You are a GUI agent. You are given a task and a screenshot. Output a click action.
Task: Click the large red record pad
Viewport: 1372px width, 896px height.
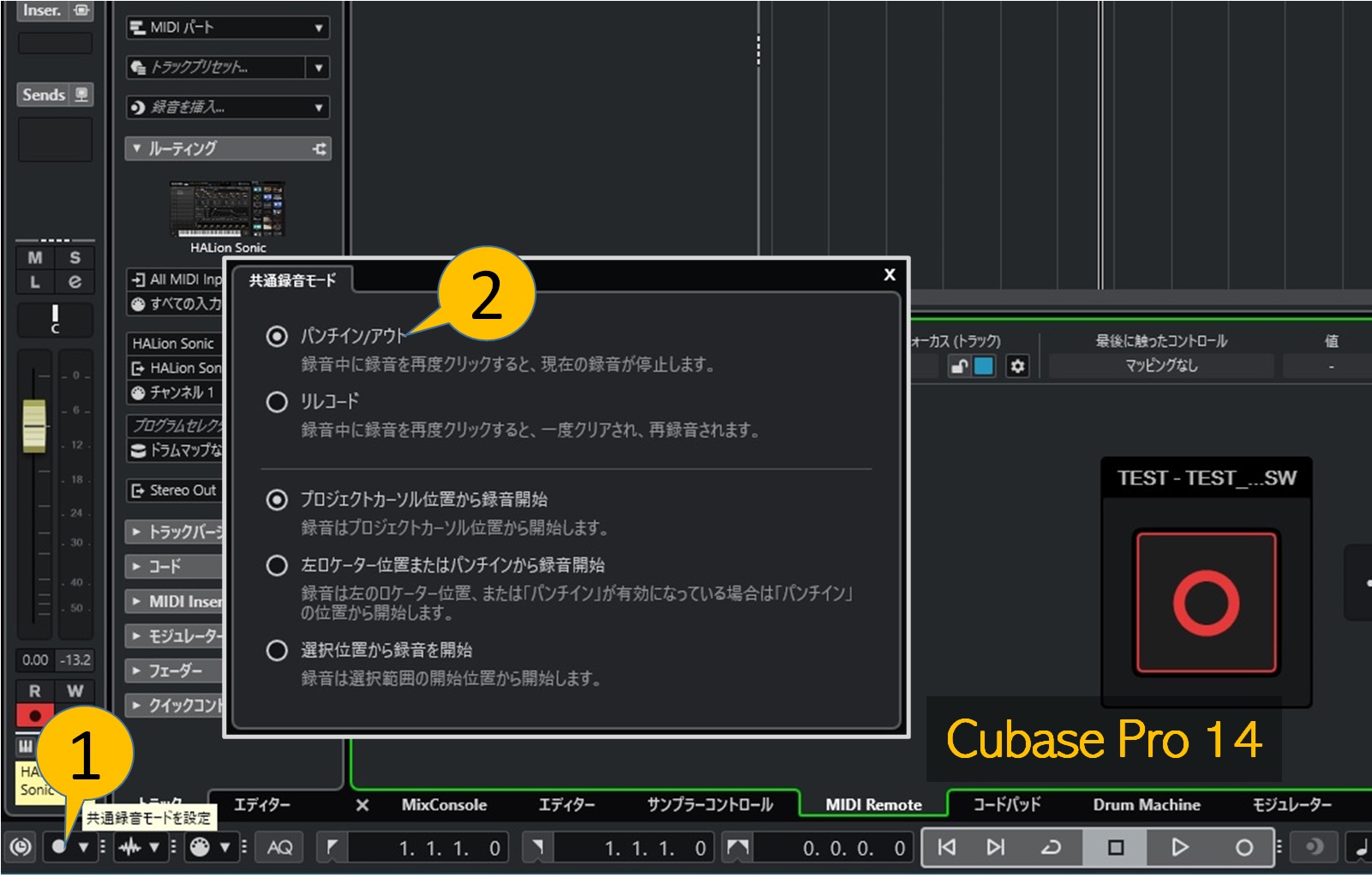(1206, 603)
